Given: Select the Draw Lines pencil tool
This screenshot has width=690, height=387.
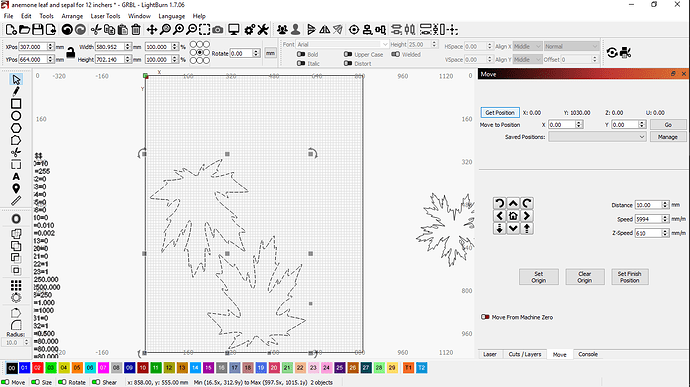Looking at the screenshot, I should 16,92.
